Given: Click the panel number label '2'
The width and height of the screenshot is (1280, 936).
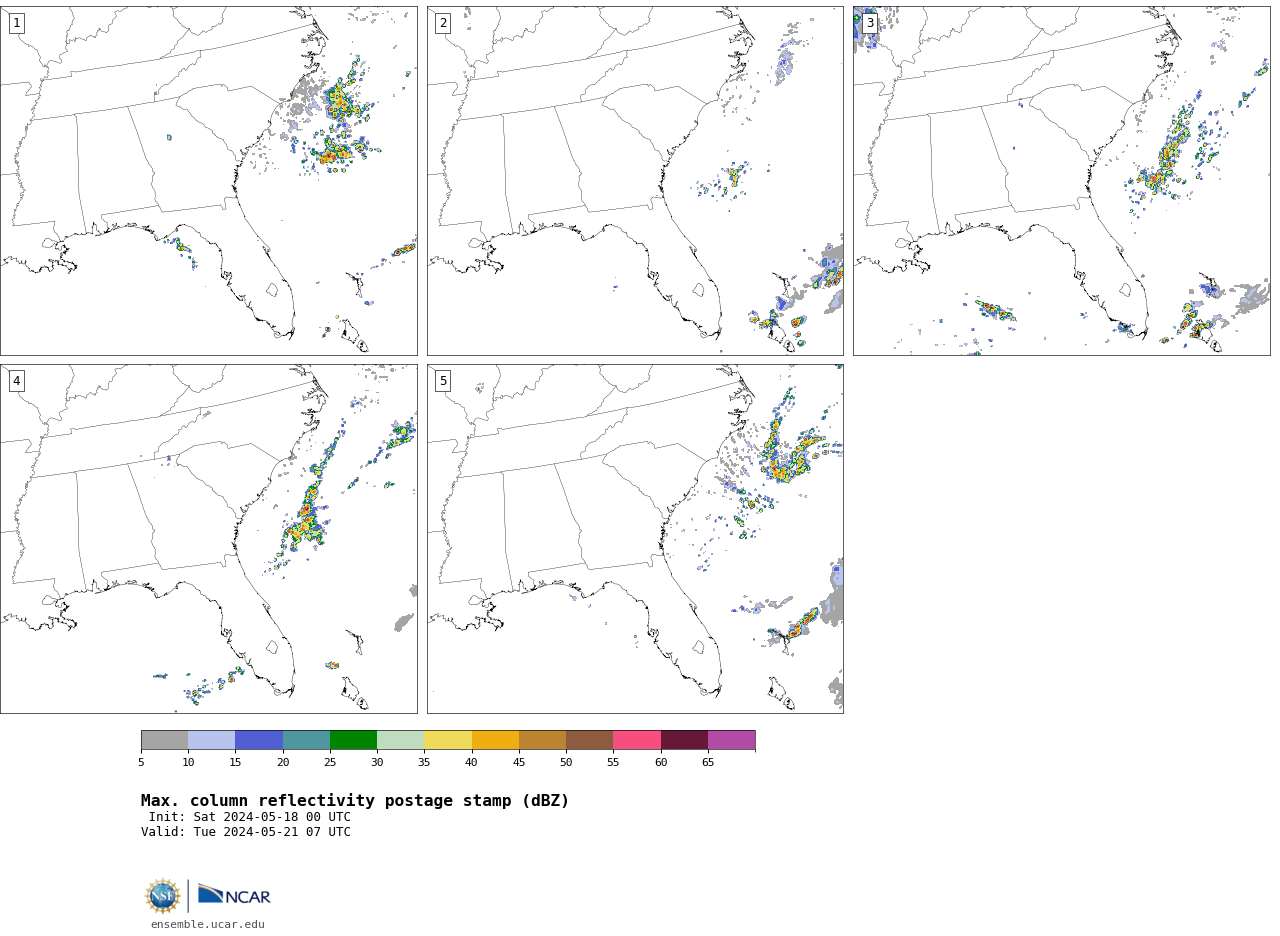Looking at the screenshot, I should tap(443, 23).
